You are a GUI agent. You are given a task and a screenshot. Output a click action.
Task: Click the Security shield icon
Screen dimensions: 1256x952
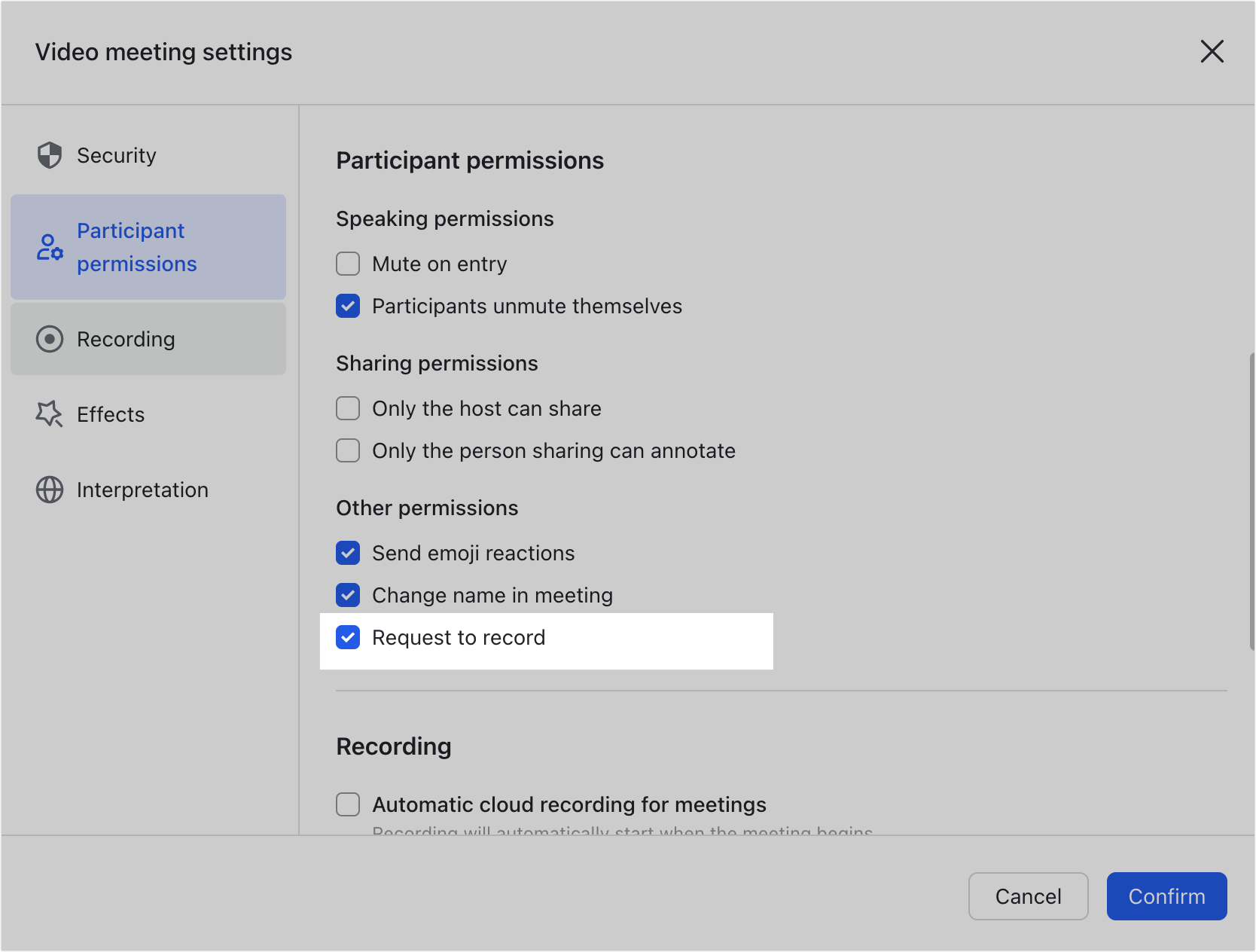(50, 156)
